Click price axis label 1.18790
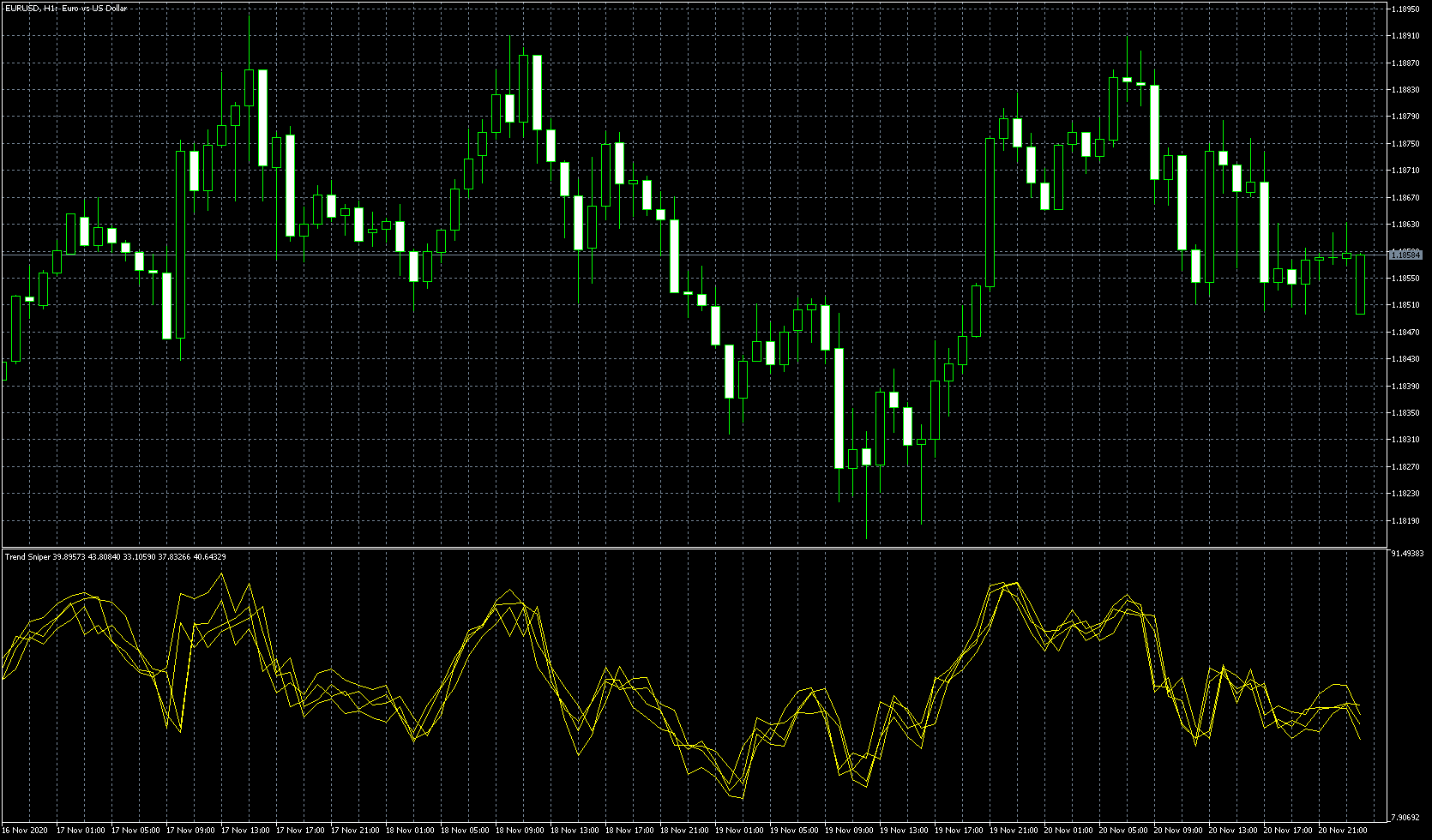Image resolution: width=1432 pixels, height=840 pixels. 1406,117
